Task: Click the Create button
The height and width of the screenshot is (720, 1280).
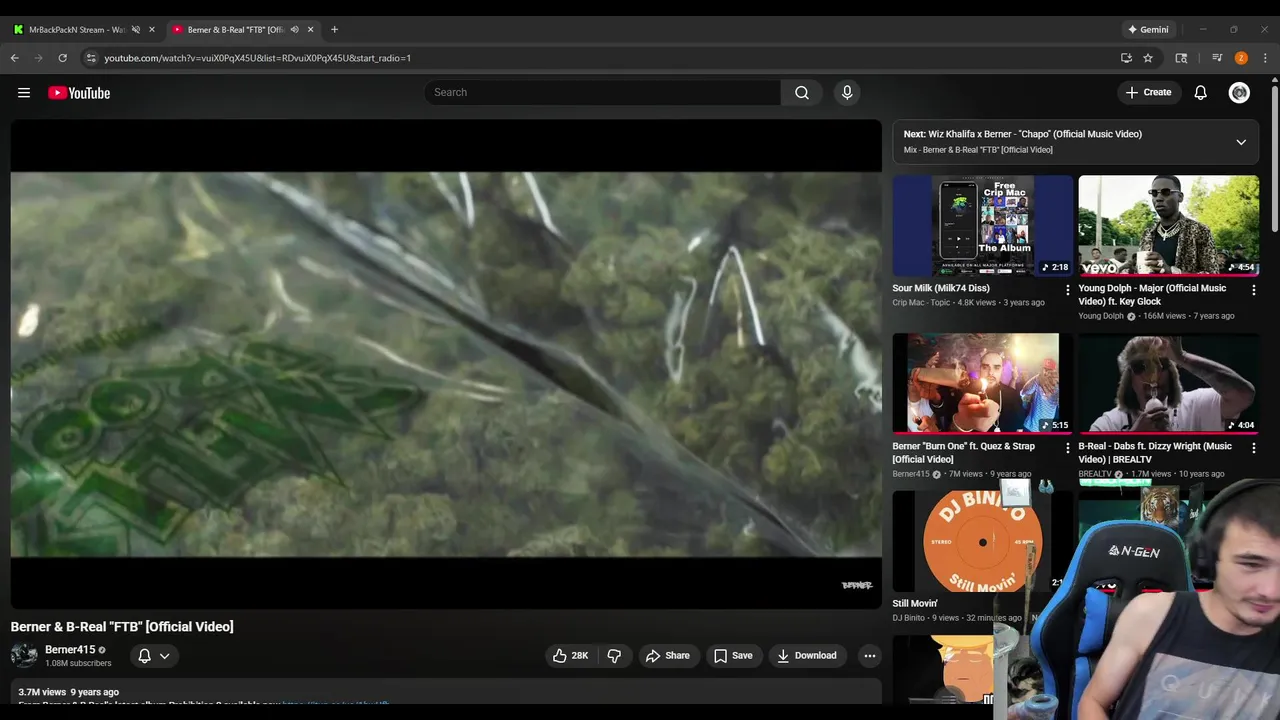Action: pyautogui.click(x=1148, y=92)
